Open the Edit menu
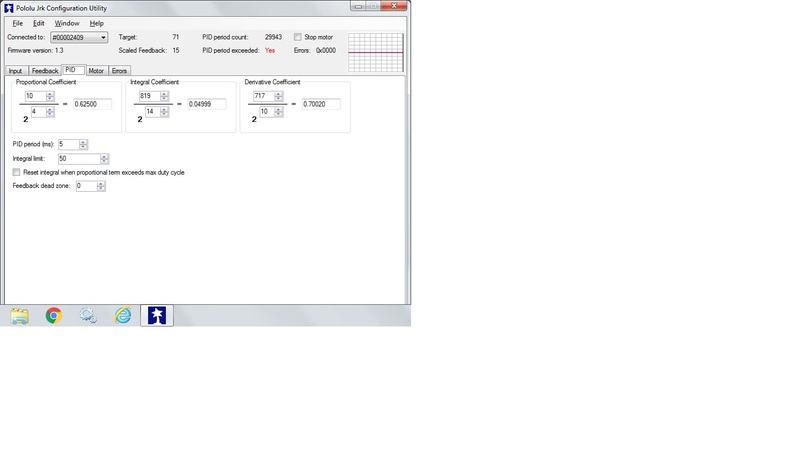Image resolution: width=800 pixels, height=449 pixels. (39, 23)
